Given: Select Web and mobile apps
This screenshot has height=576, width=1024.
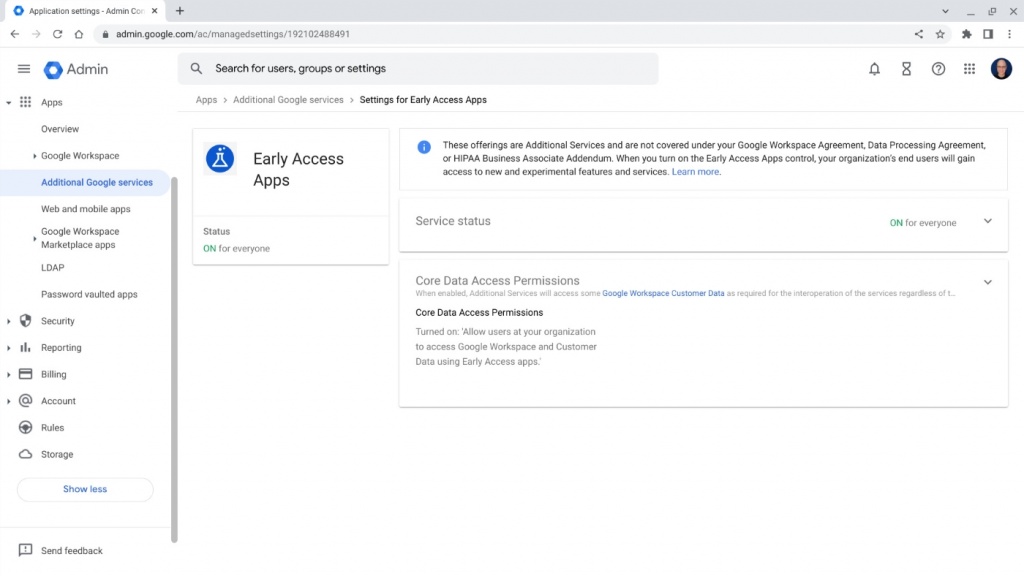Looking at the screenshot, I should pos(86,209).
